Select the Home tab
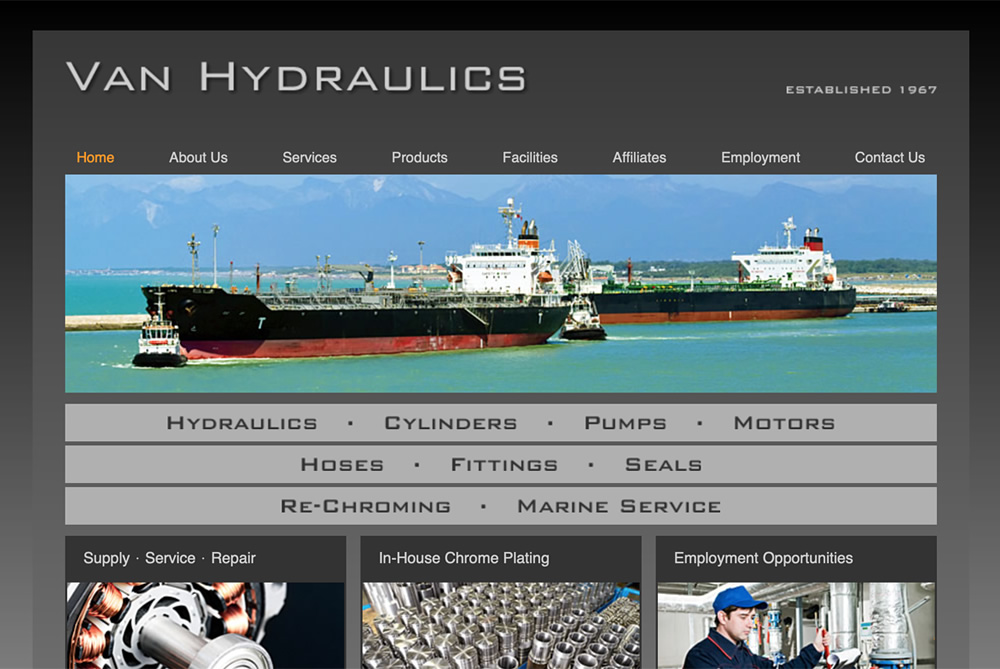Viewport: 1000px width, 669px height. [95, 157]
